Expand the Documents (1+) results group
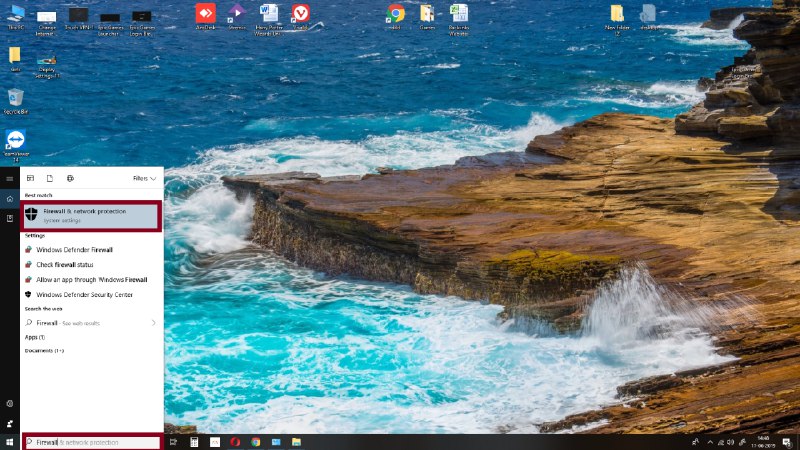The width and height of the screenshot is (800, 450). click(x=45, y=350)
